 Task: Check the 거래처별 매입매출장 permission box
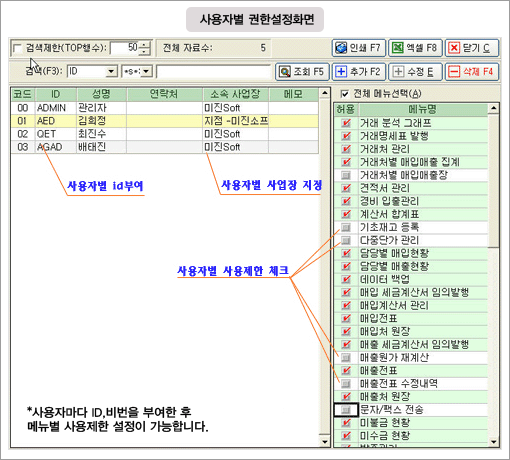(346, 175)
